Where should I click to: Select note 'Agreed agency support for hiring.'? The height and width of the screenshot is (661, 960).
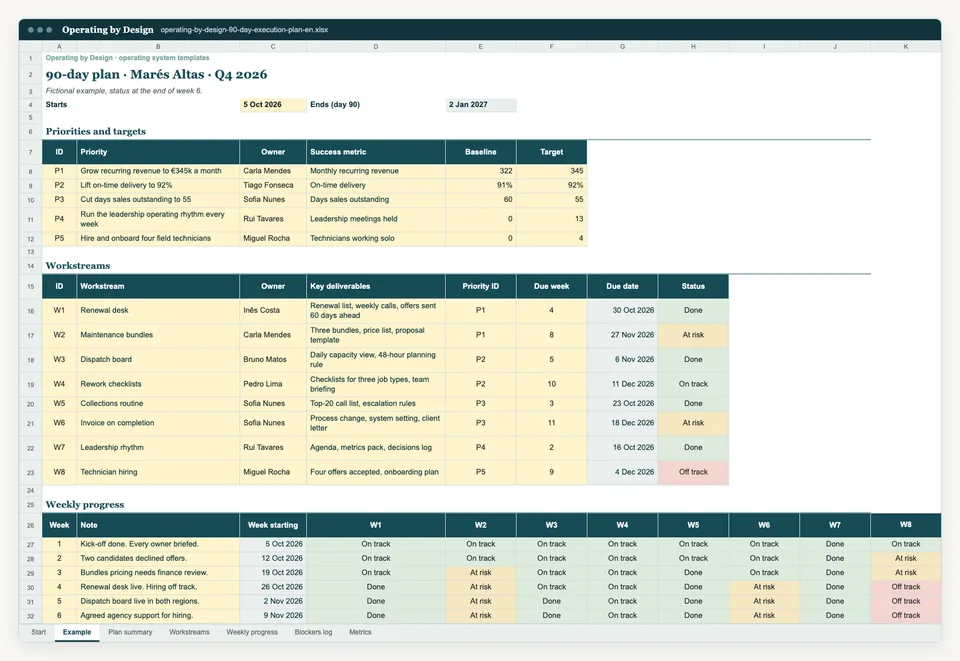[158, 616]
